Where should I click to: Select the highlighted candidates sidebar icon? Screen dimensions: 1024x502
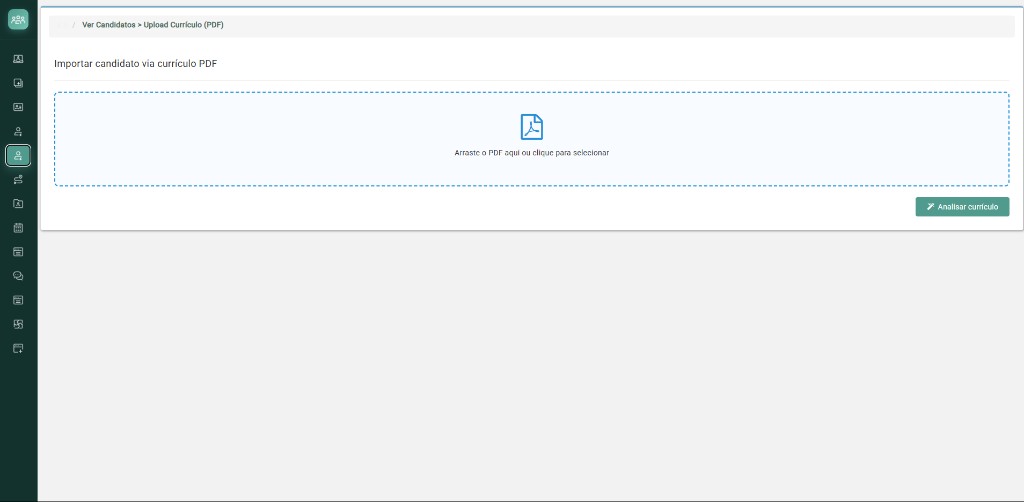click(x=18, y=155)
